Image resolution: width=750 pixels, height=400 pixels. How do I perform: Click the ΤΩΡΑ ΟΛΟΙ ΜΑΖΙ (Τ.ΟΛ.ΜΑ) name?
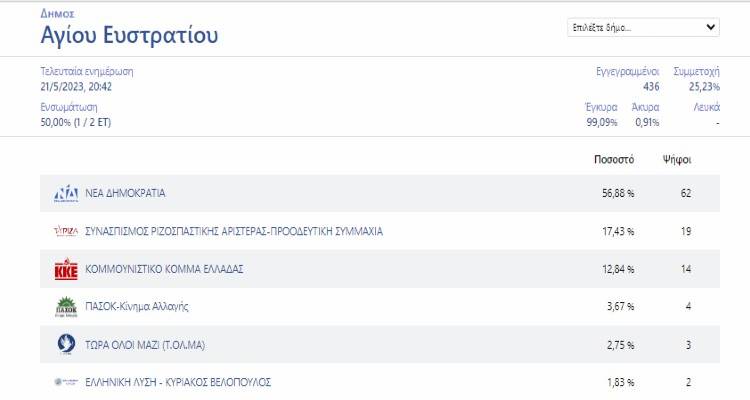(146, 345)
